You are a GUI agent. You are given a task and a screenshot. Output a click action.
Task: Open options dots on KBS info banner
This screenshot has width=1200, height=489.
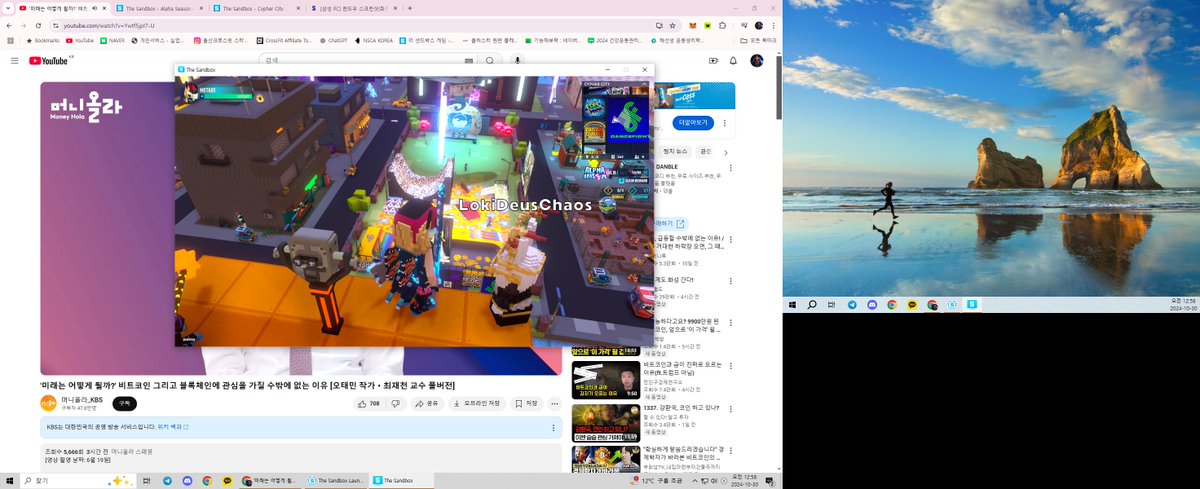click(x=555, y=427)
